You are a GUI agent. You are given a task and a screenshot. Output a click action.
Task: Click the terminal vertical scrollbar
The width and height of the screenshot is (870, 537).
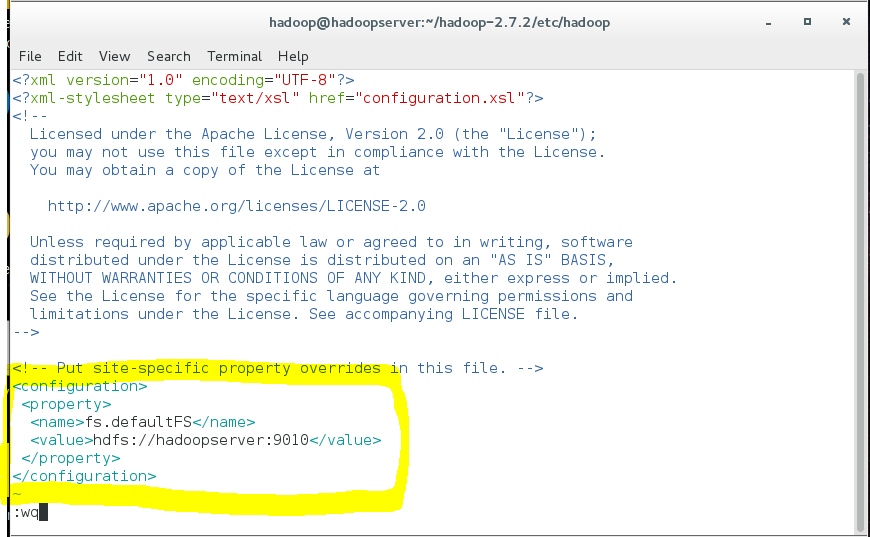861,302
